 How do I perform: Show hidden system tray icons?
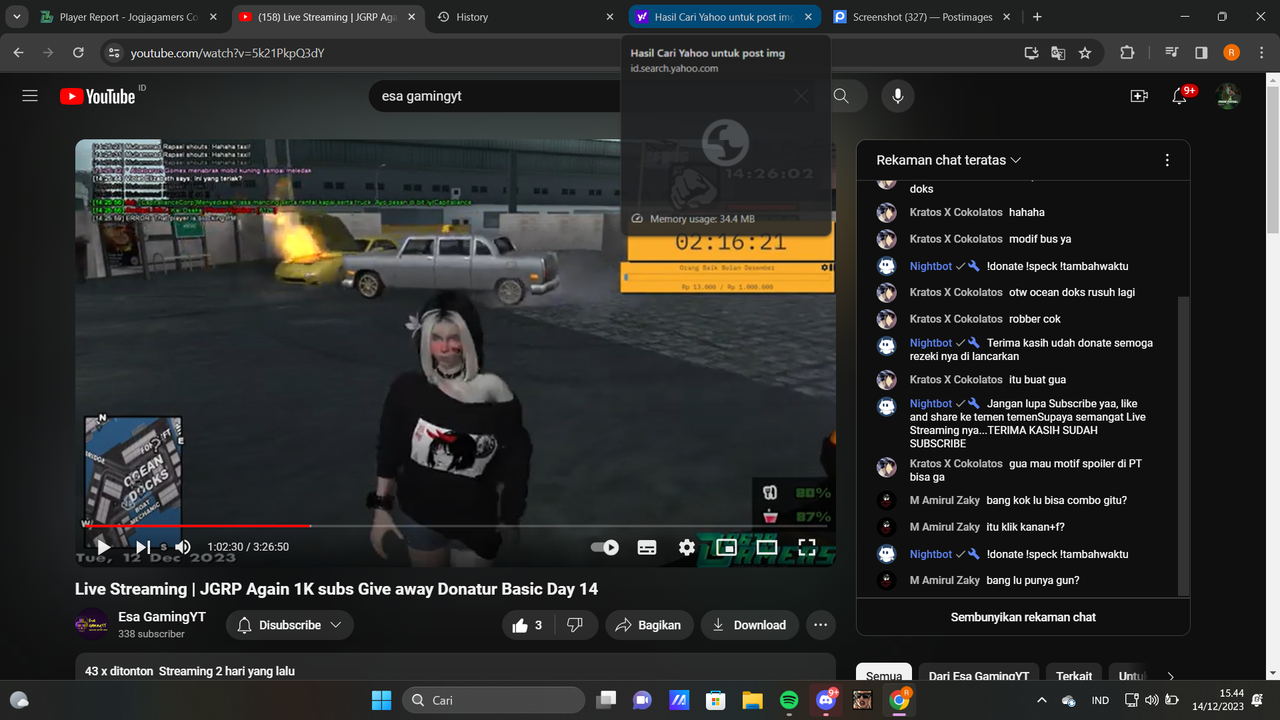(1041, 700)
